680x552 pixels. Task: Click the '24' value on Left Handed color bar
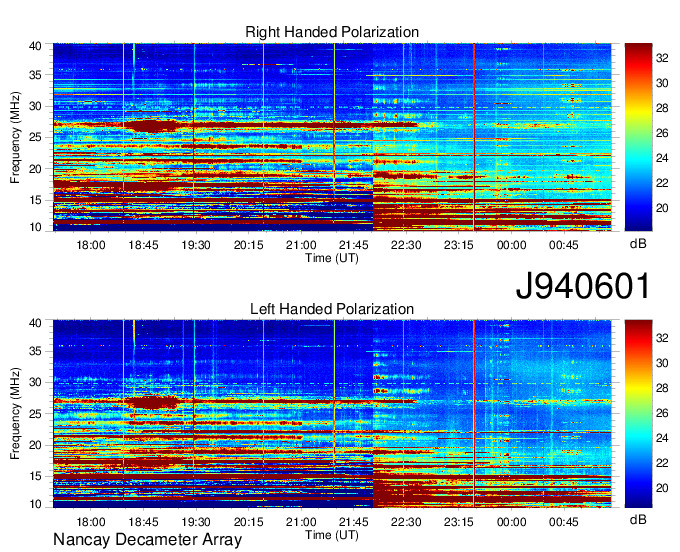662,438
